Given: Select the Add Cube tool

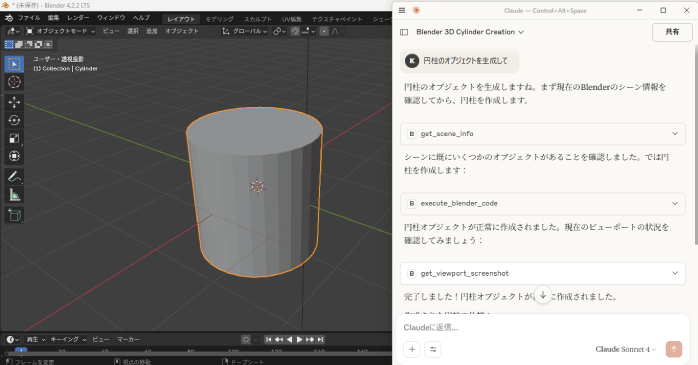Looking at the screenshot, I should (14, 215).
